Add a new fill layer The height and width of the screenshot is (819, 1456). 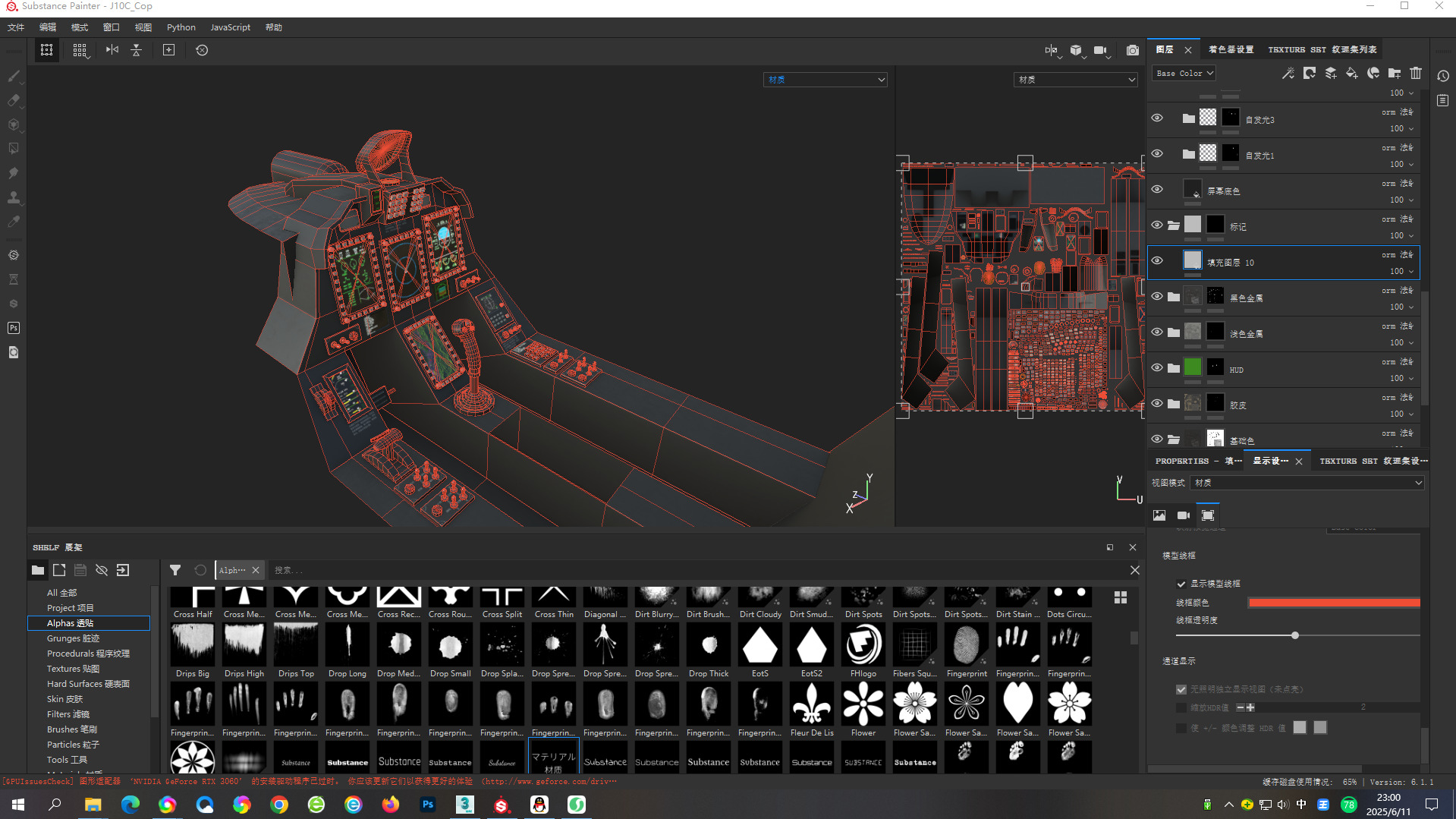point(1352,73)
